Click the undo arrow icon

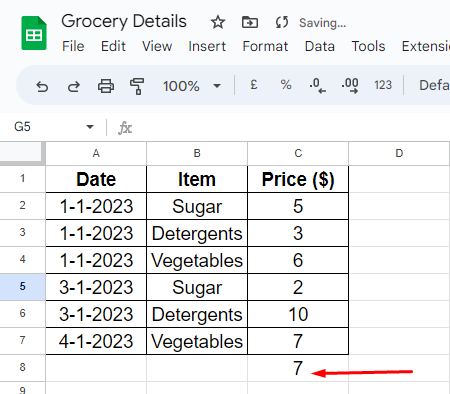(42, 86)
